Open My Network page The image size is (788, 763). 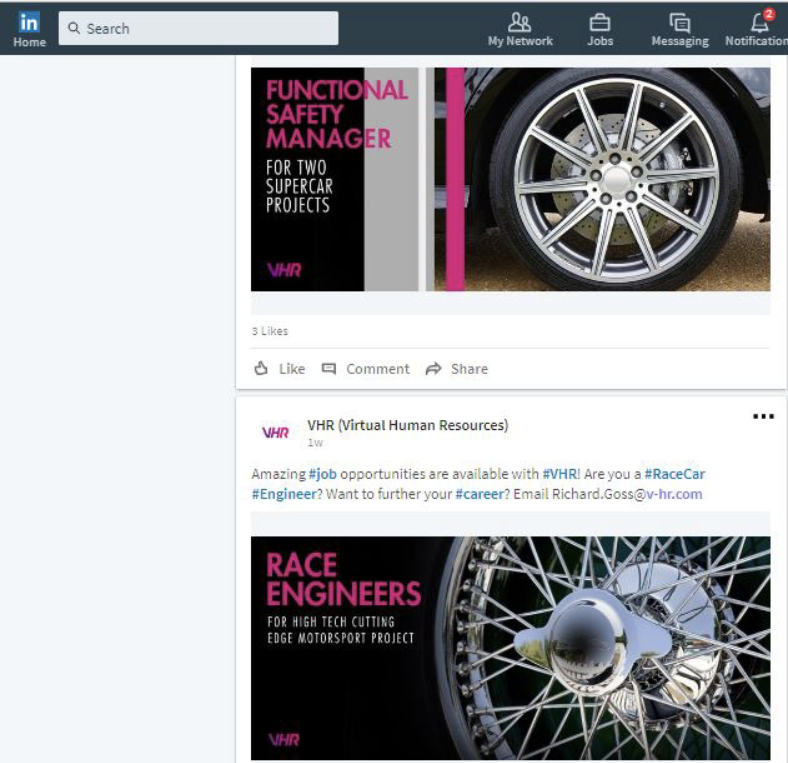coord(520,30)
